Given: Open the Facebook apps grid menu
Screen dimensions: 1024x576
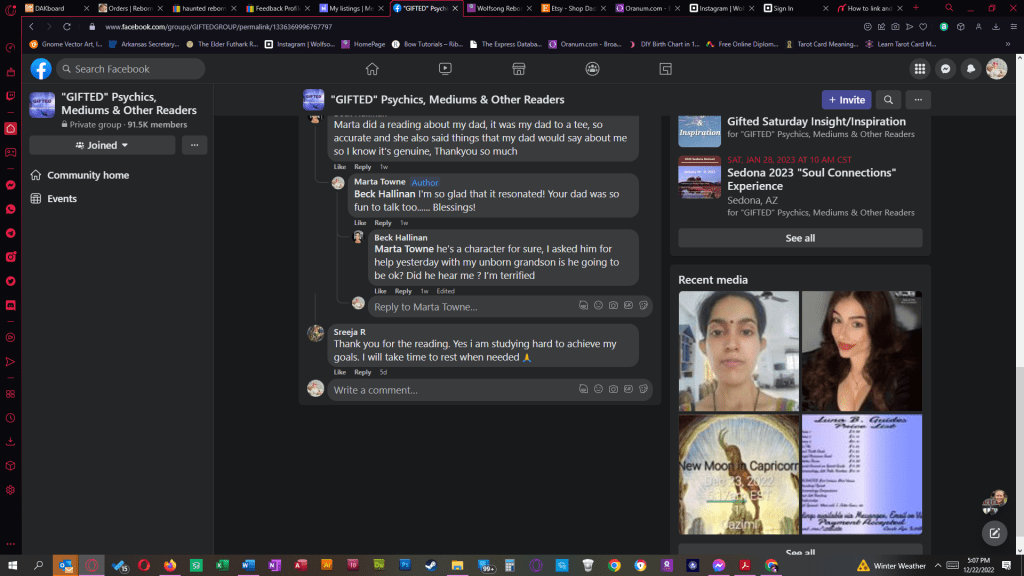Looking at the screenshot, I should [x=919, y=69].
